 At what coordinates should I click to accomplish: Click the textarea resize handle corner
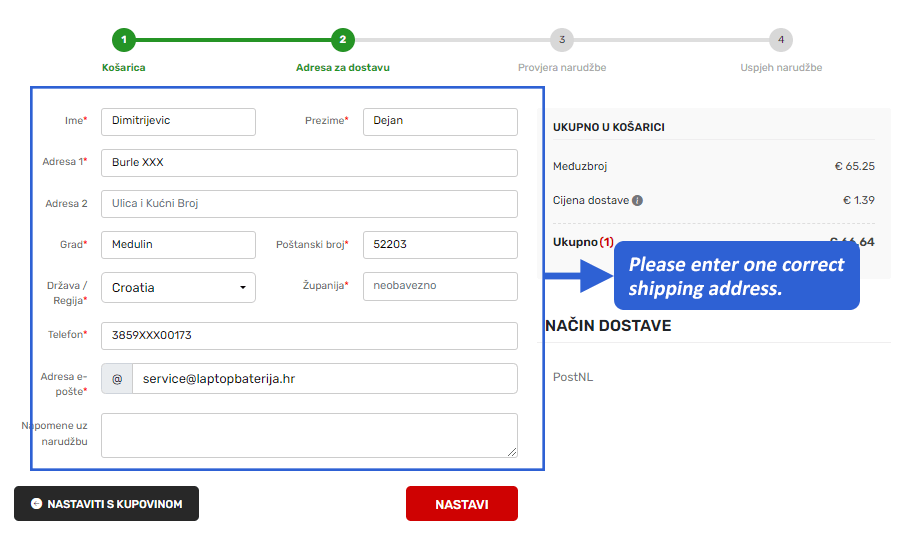(x=513, y=453)
